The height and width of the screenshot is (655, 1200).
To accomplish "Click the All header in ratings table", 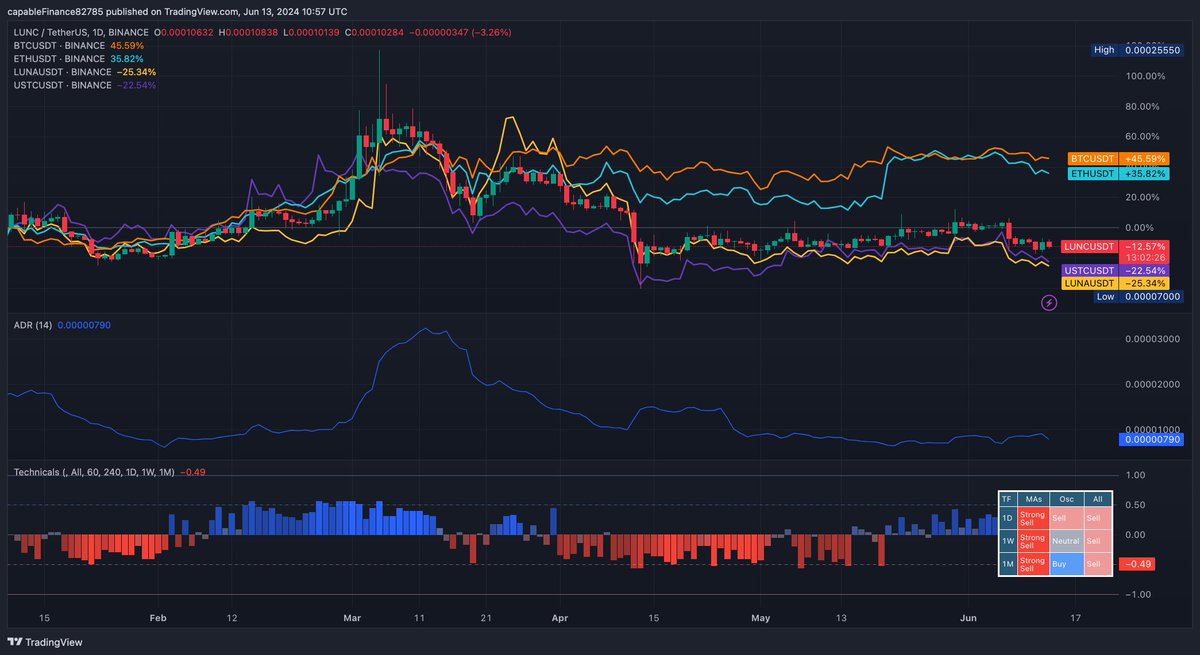I will 1097,498.
